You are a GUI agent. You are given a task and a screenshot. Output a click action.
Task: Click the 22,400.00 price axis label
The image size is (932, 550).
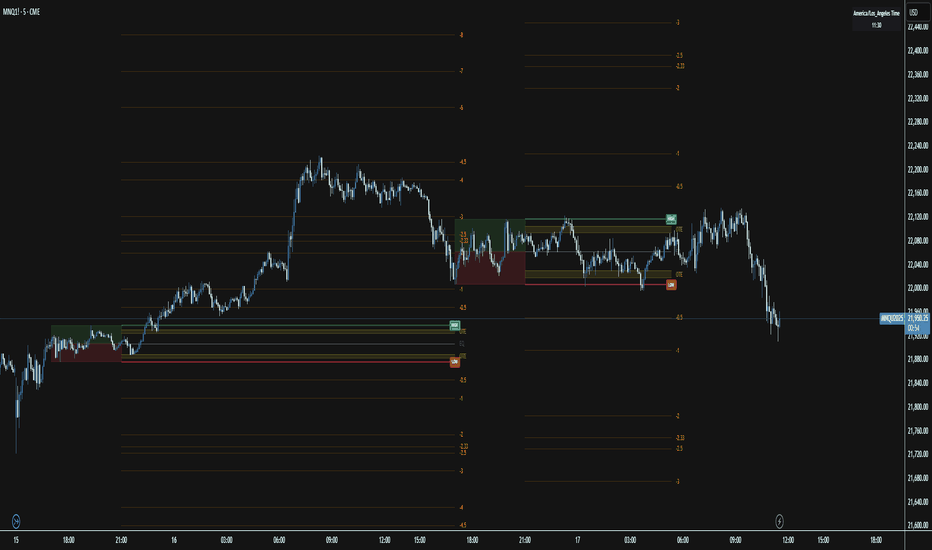point(918,51)
